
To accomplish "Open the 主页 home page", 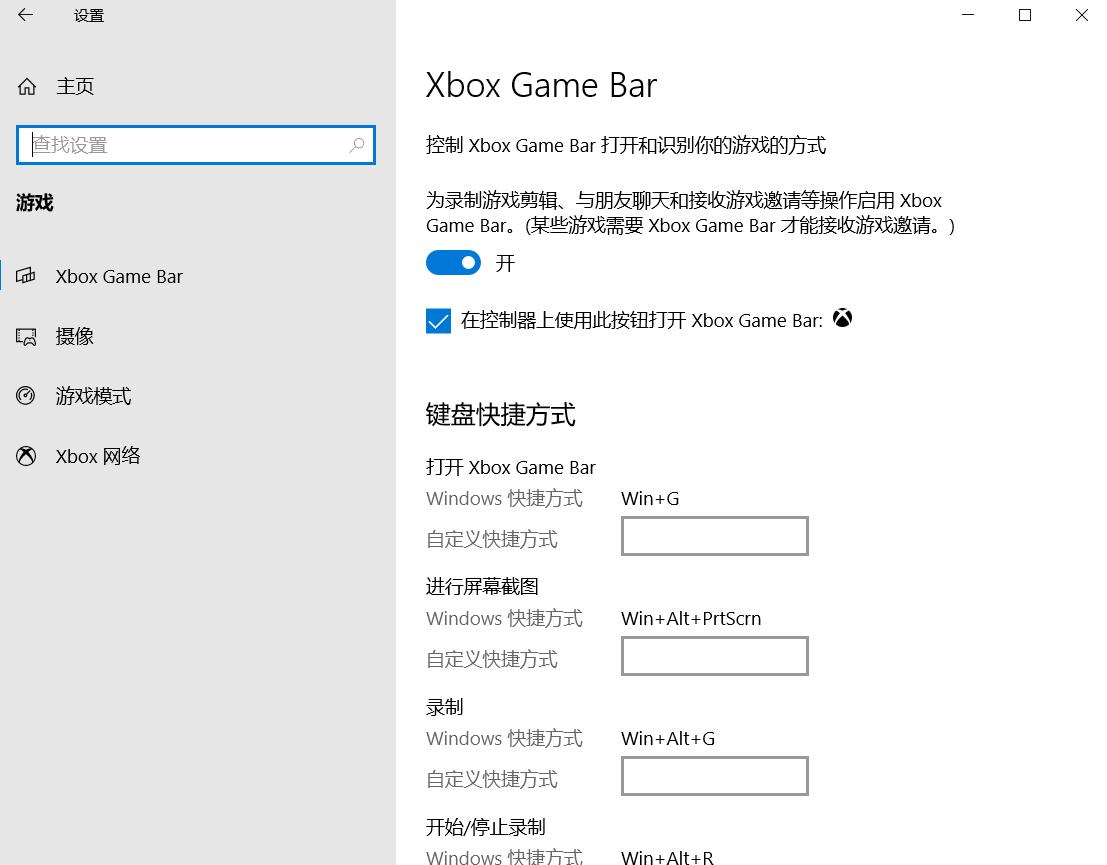I will pos(55,86).
